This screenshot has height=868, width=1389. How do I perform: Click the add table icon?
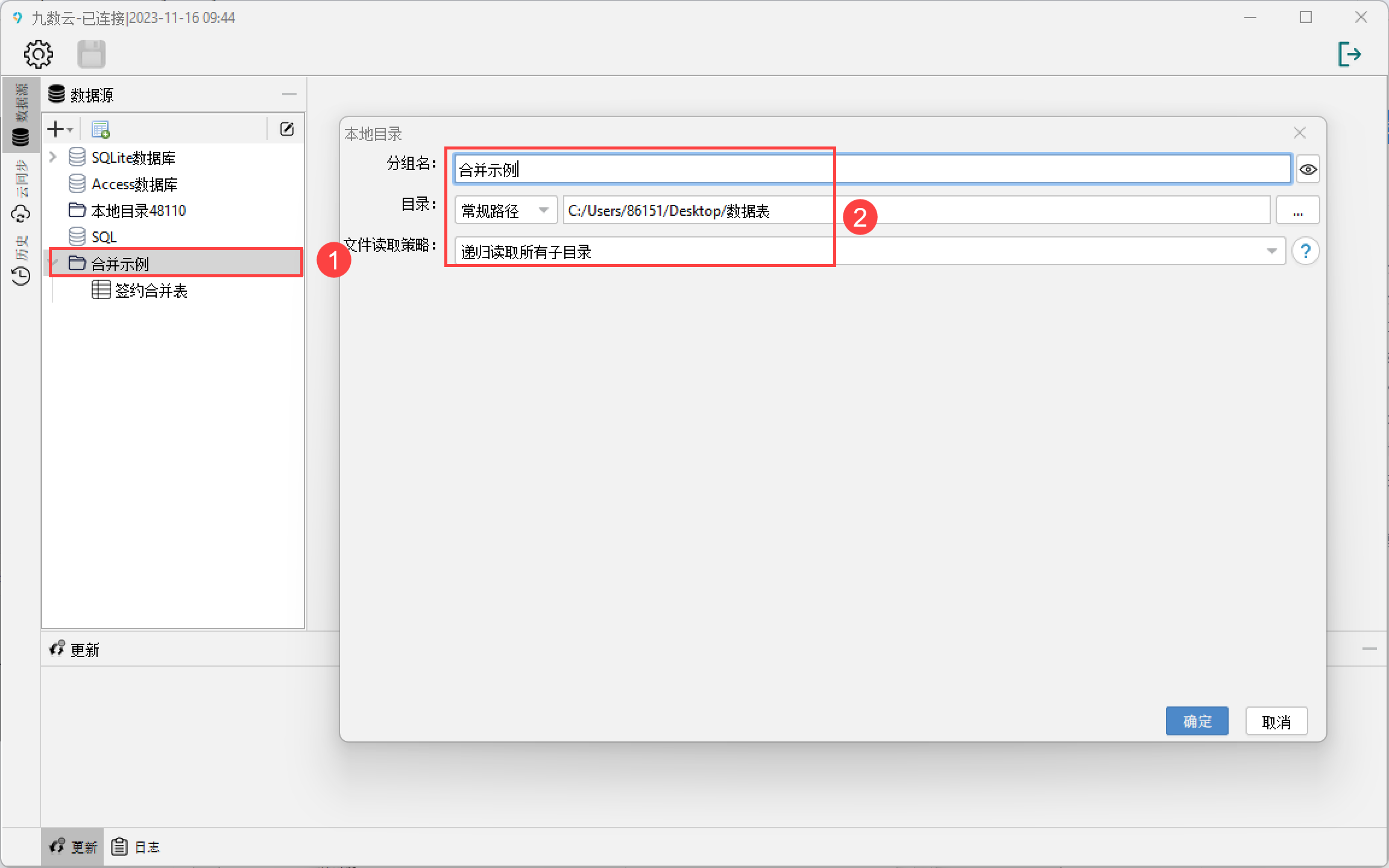pyautogui.click(x=100, y=129)
